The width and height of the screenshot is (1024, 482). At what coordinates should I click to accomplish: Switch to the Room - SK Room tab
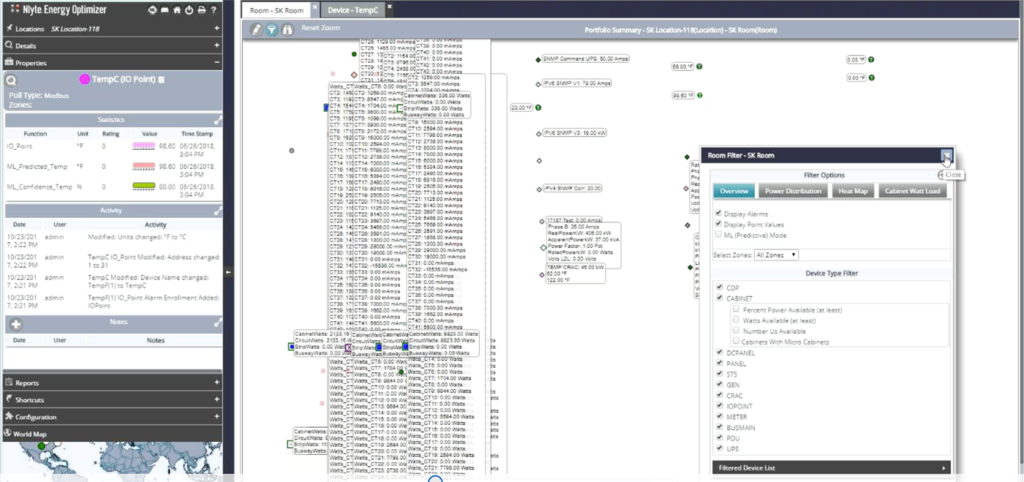click(277, 10)
